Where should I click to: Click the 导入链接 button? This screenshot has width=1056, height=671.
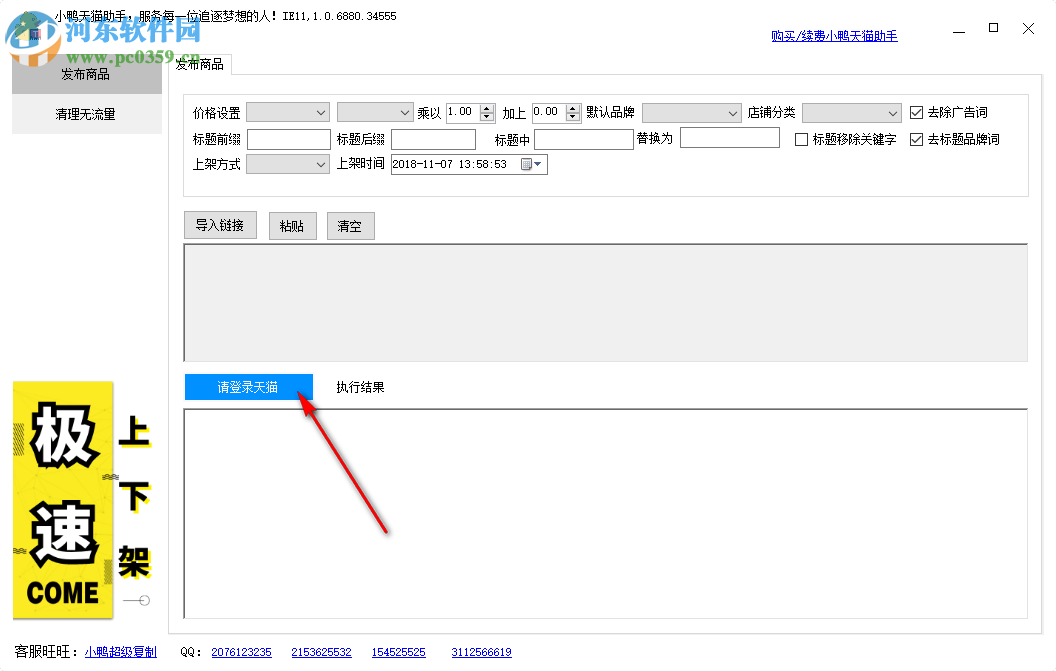220,225
